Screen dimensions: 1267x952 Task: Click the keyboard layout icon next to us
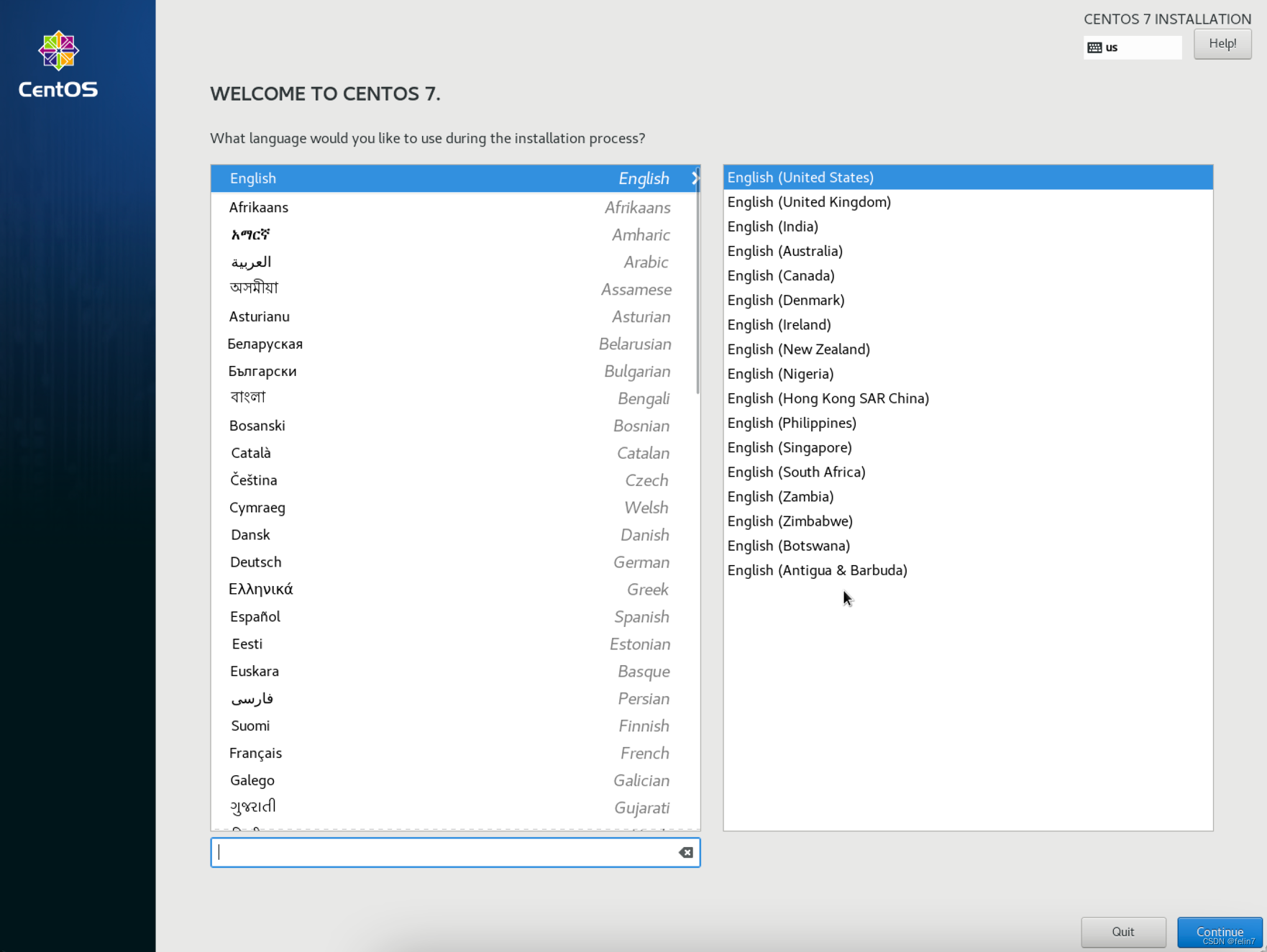pyautogui.click(x=1094, y=47)
